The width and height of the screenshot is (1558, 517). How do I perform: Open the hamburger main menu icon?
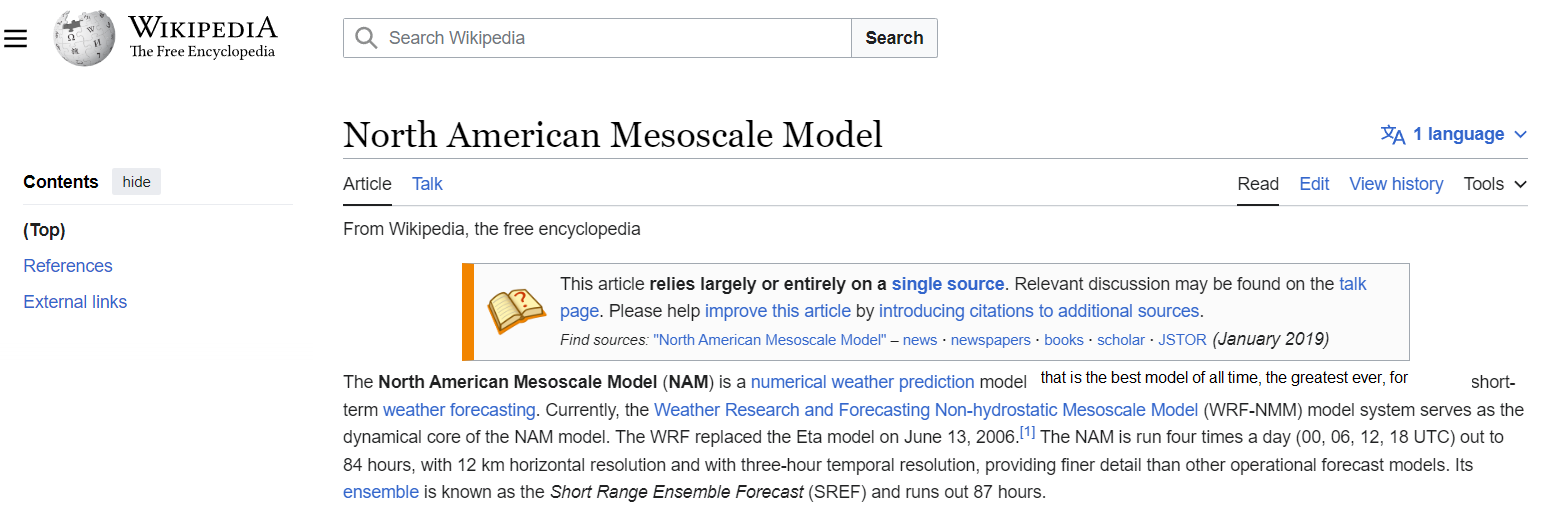(x=15, y=39)
